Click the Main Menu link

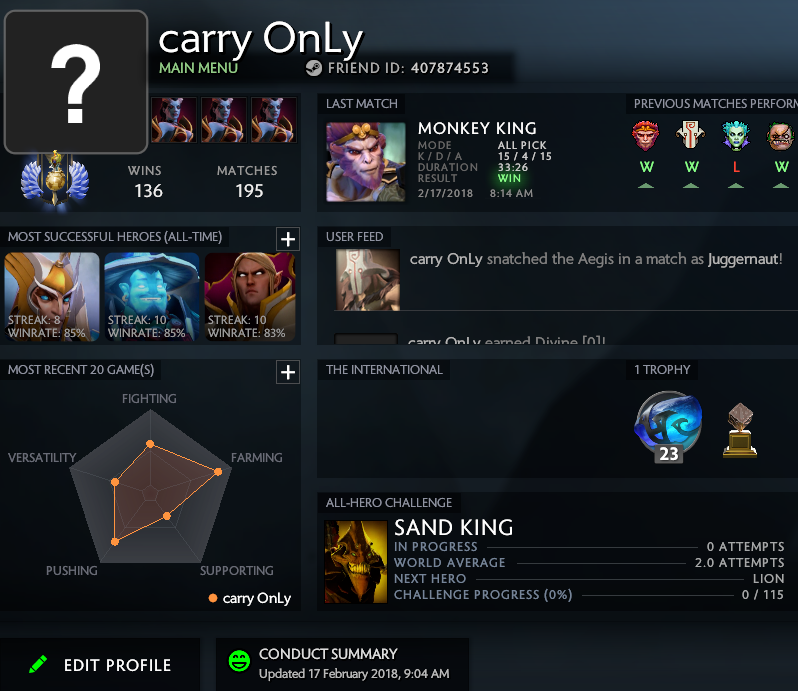(198, 68)
